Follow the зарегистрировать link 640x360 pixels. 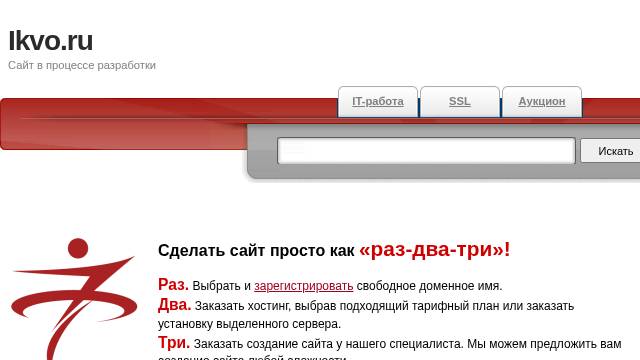303,286
